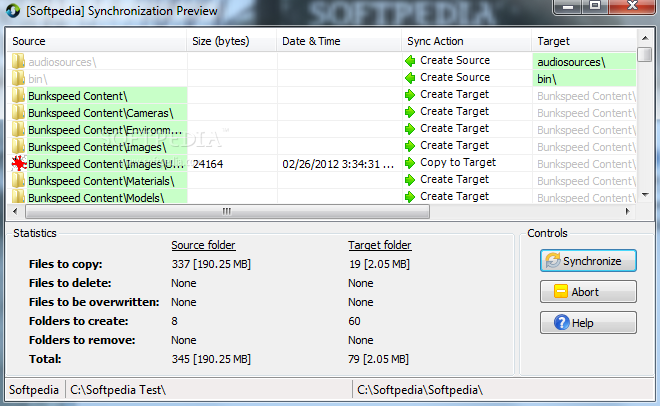Maximize the Synchronization Preview window
The width and height of the screenshot is (660, 406).
pyautogui.click(x=595, y=6)
